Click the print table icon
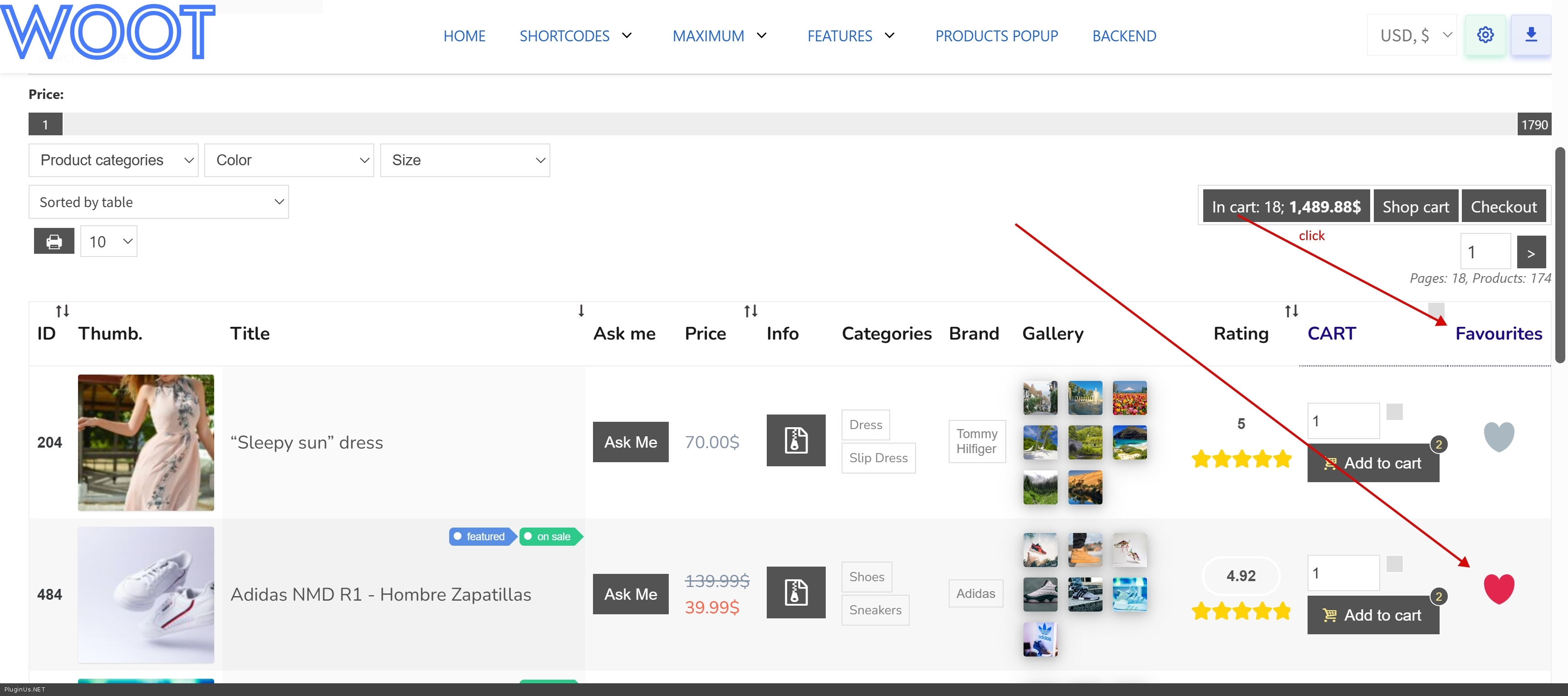 (54, 241)
